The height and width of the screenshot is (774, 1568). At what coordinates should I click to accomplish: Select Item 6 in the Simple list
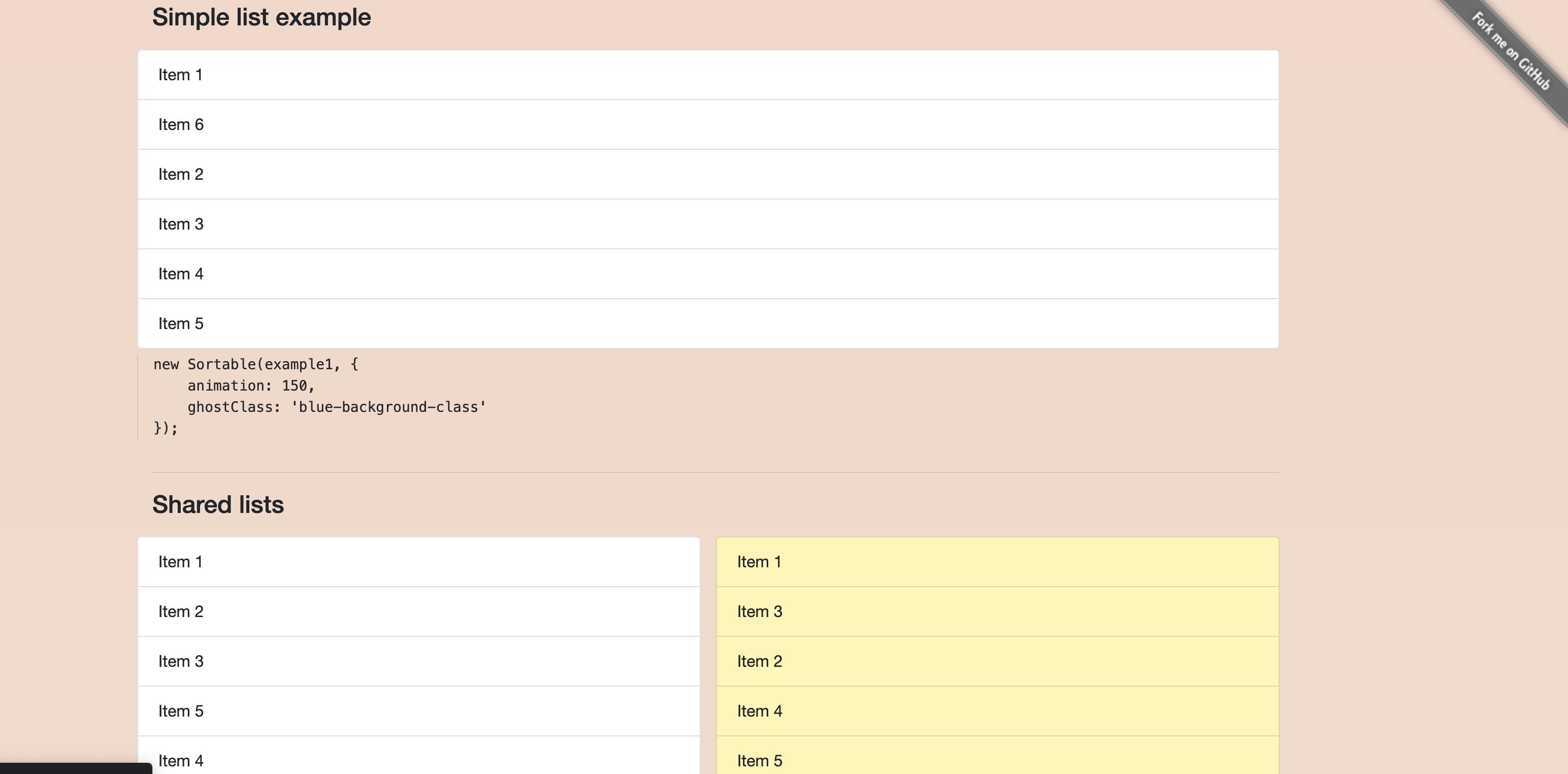pyautogui.click(x=708, y=125)
